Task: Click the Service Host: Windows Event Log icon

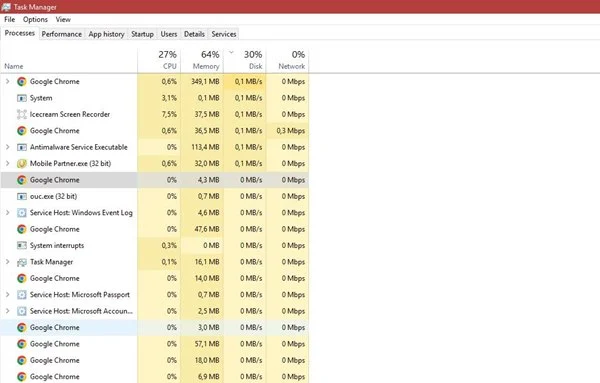Action: pyautogui.click(x=22, y=213)
